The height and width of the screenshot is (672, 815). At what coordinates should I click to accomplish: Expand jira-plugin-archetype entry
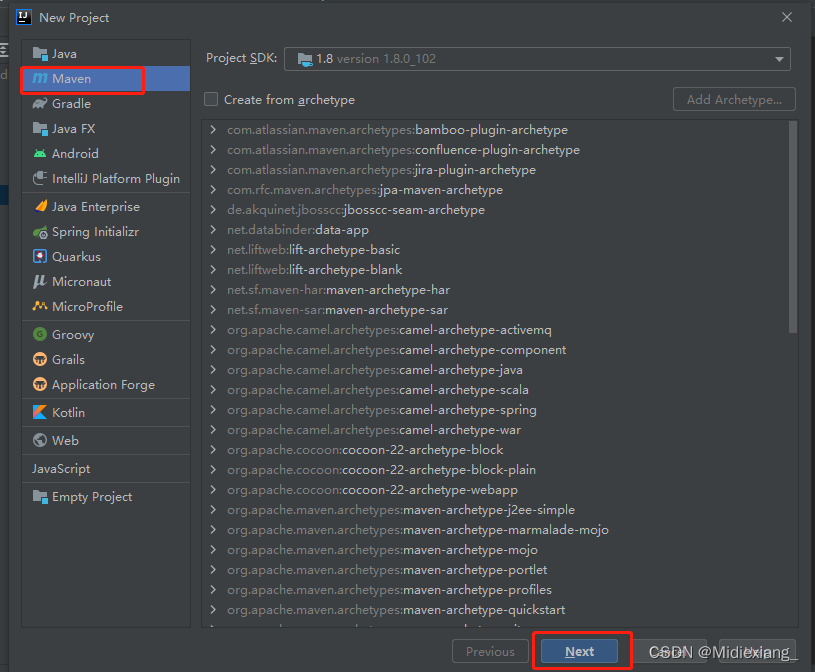[213, 169]
